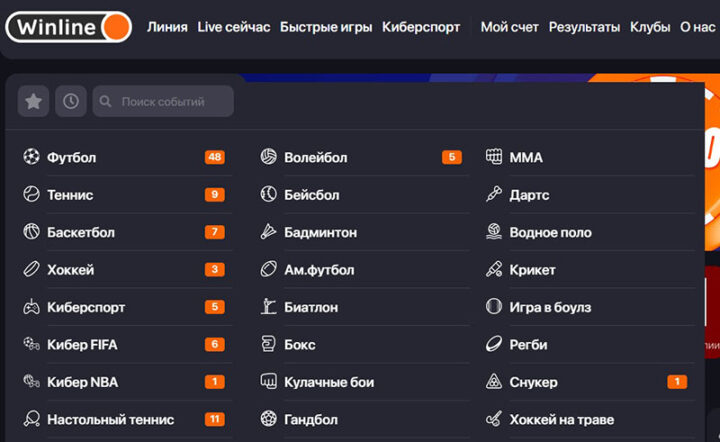Click the 7 badge next to Баскетбол
720x442 pixels.
214,232
